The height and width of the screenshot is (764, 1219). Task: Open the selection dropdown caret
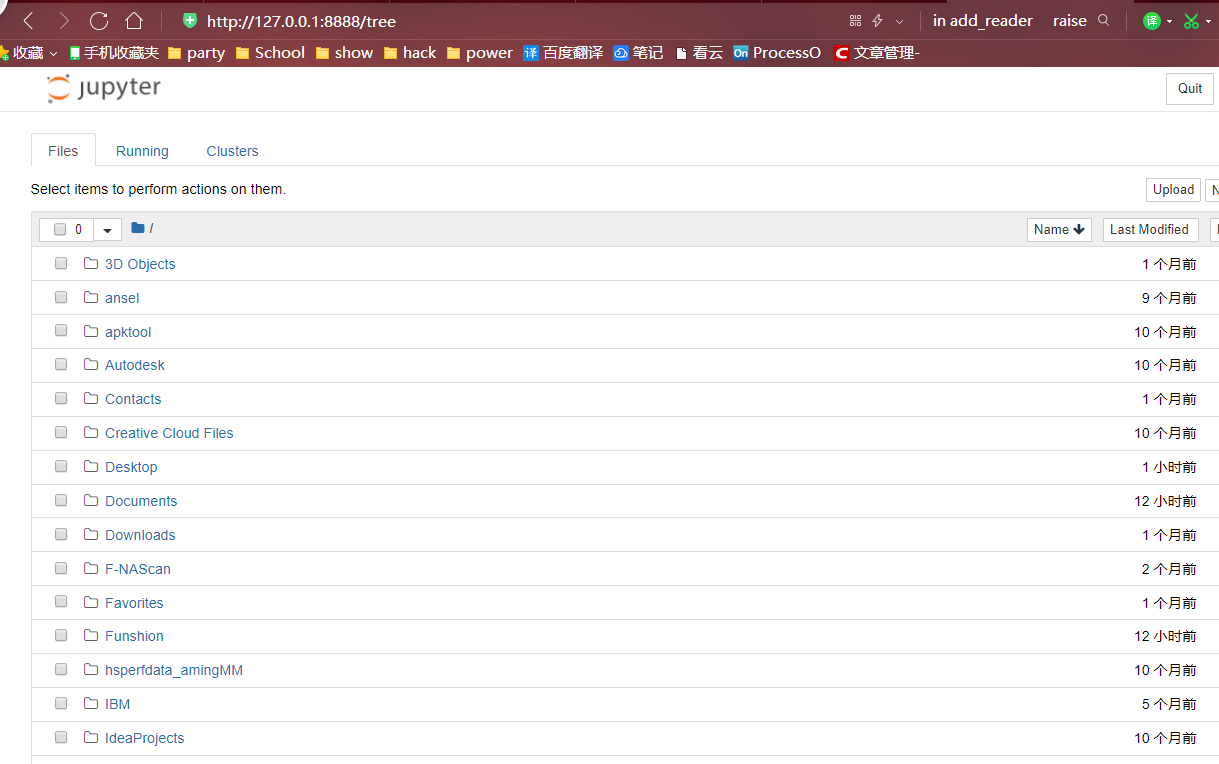108,230
